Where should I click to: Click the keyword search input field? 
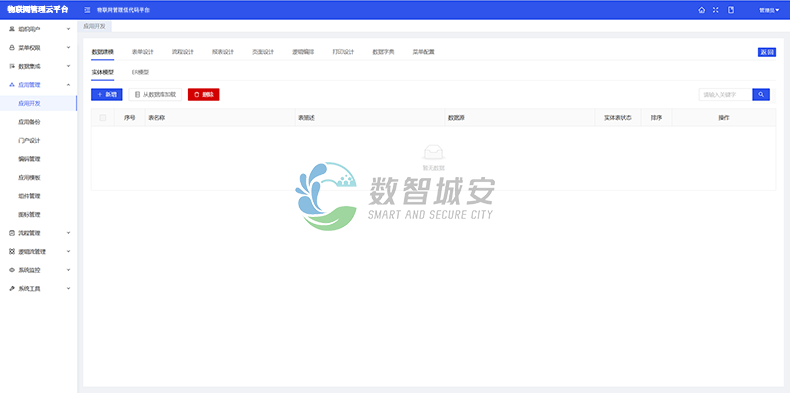(725, 94)
